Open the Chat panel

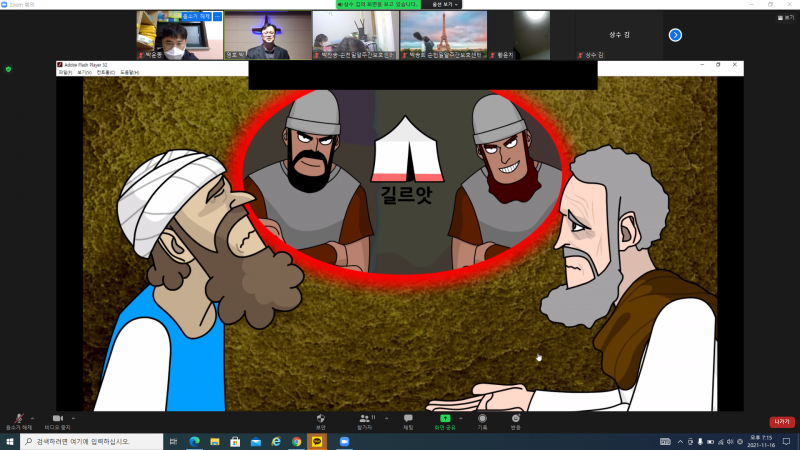point(408,421)
